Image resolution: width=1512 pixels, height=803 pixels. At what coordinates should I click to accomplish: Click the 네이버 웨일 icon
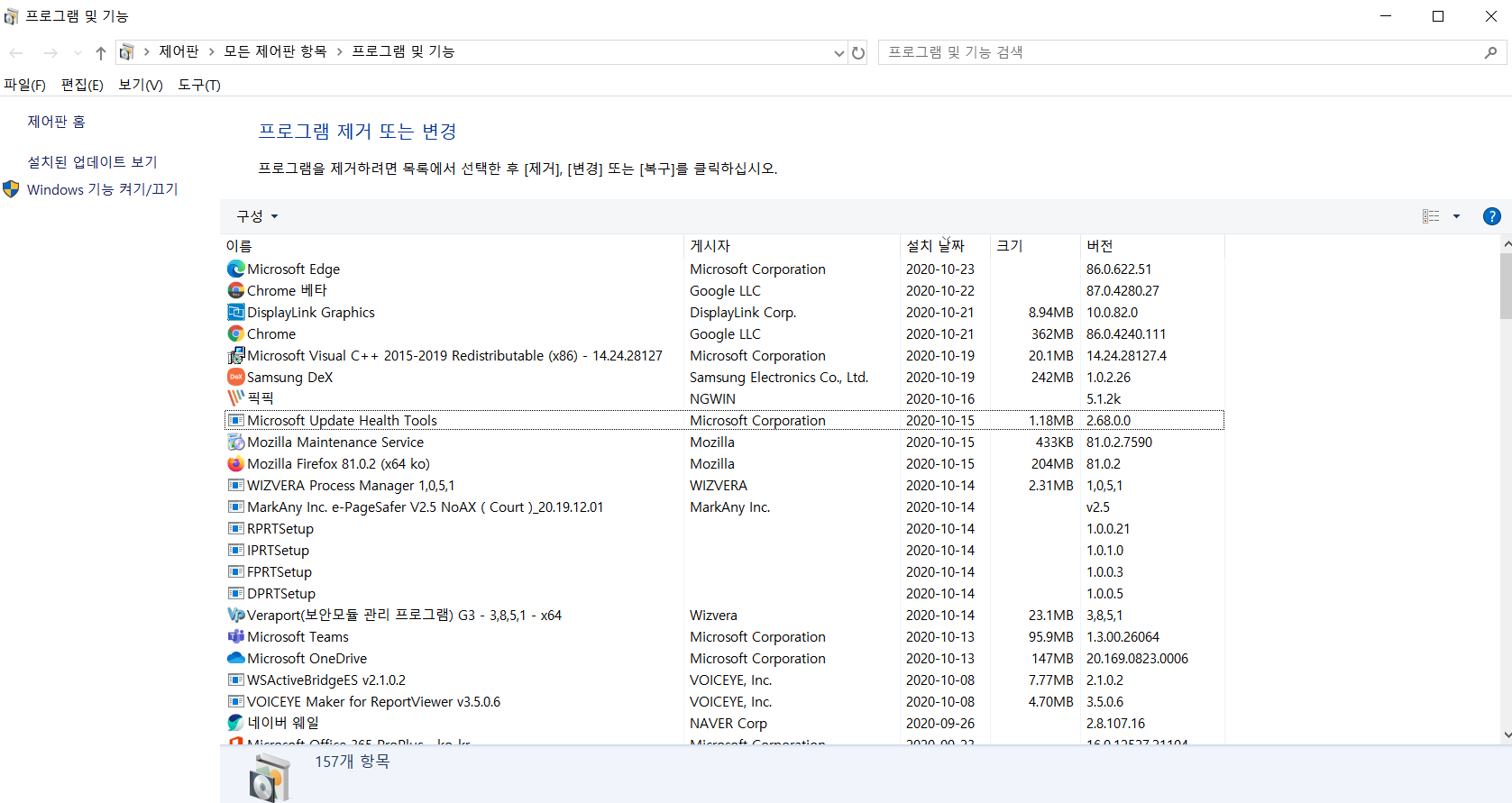click(x=236, y=723)
